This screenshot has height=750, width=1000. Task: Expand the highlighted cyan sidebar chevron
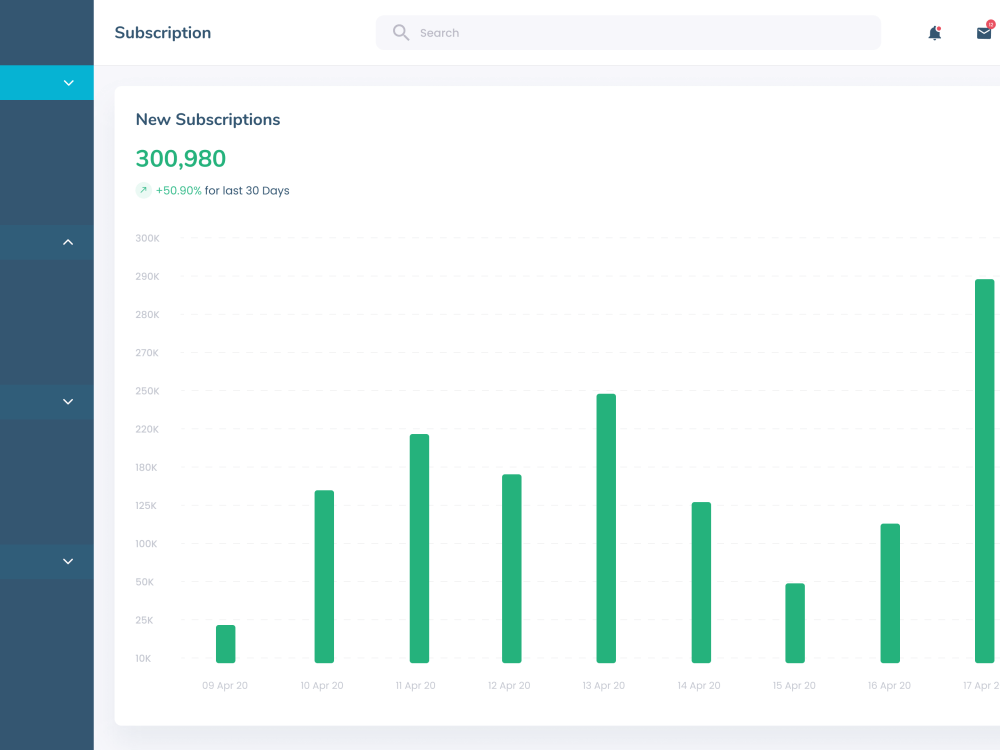pos(68,83)
